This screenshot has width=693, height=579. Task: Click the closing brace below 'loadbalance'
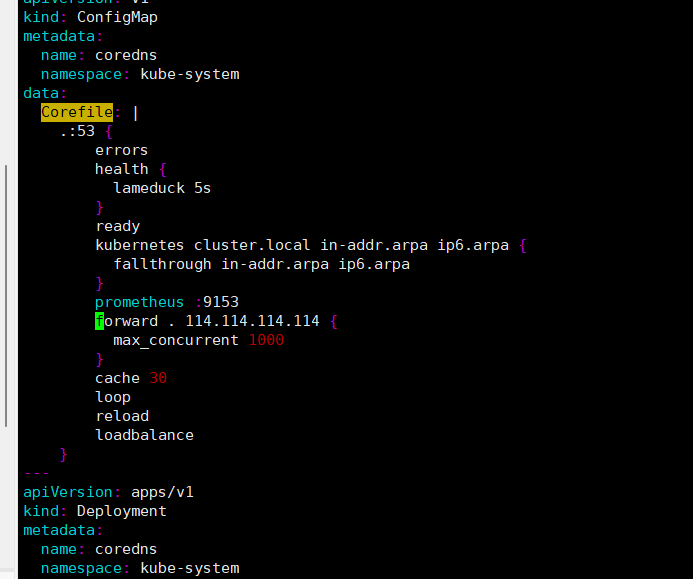coord(63,454)
